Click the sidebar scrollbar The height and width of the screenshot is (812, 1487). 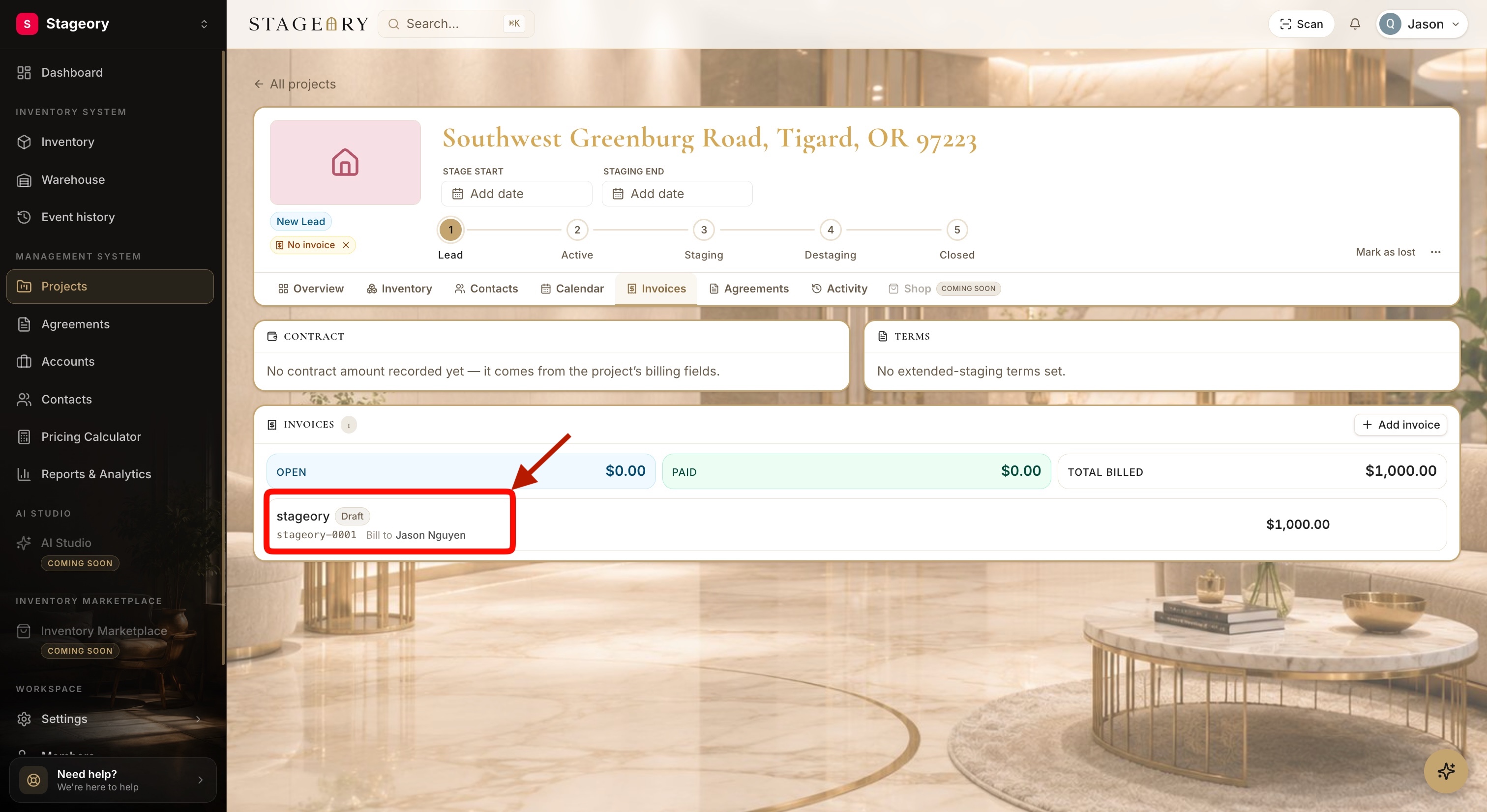[x=223, y=358]
